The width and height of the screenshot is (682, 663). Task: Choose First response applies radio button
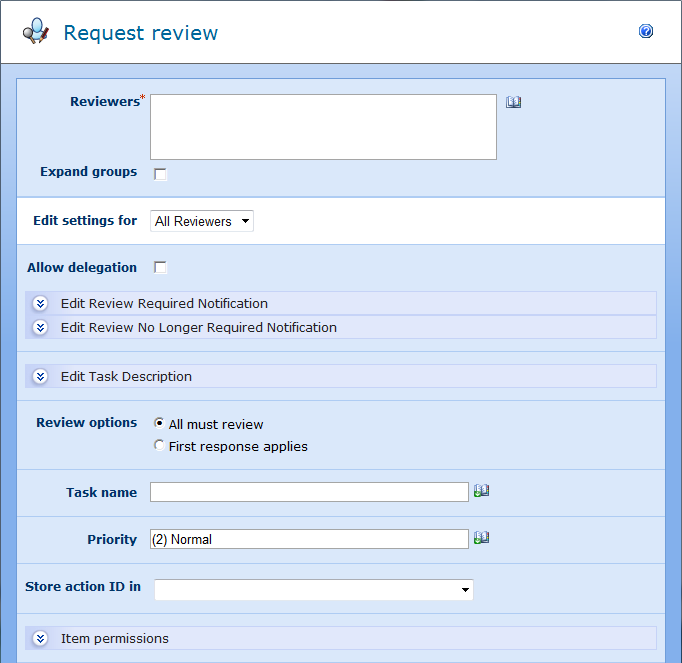(160, 446)
